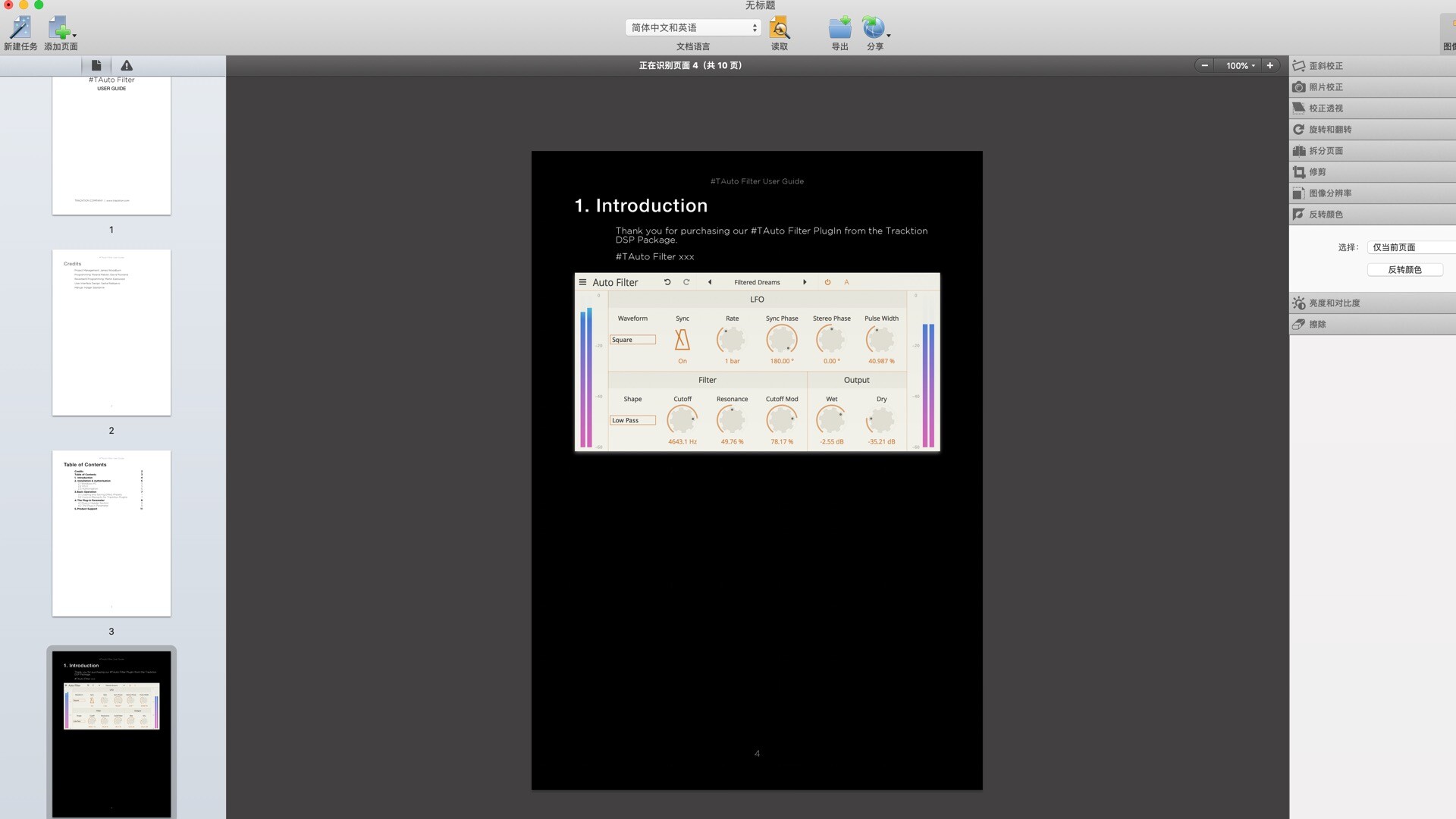Click the Export (导出) folder icon
The image size is (1456, 819).
(x=839, y=28)
